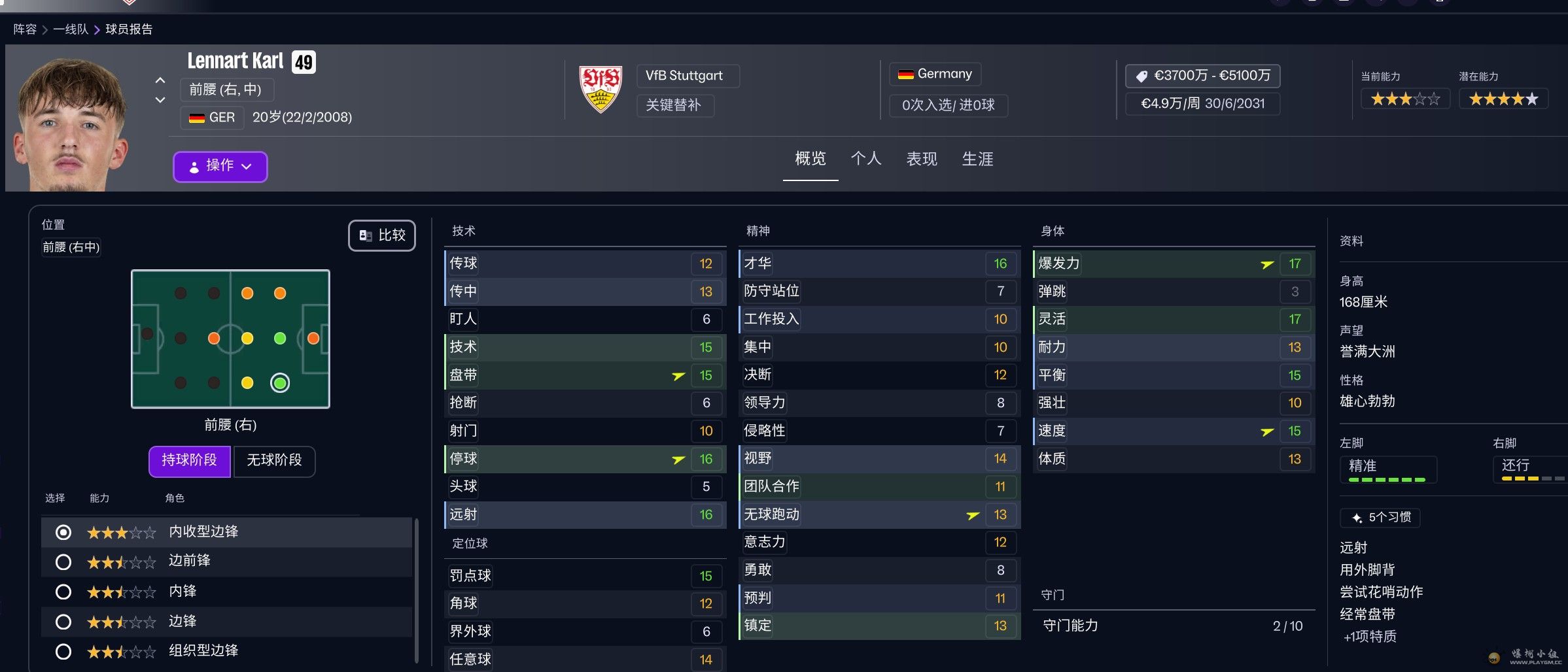Screen dimensions: 1568x672
Task: Click the current ability star rating
Action: (1405, 99)
